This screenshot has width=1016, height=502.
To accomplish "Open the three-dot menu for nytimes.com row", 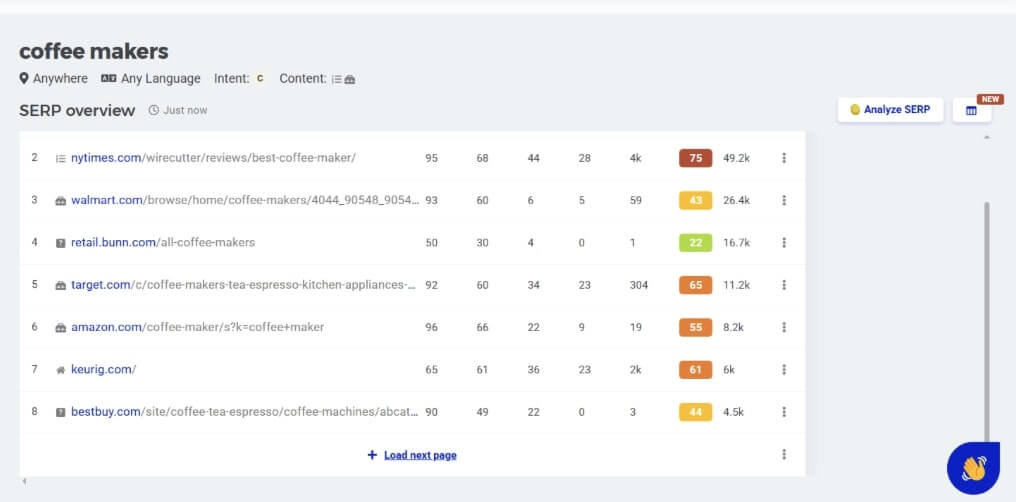I will [784, 158].
